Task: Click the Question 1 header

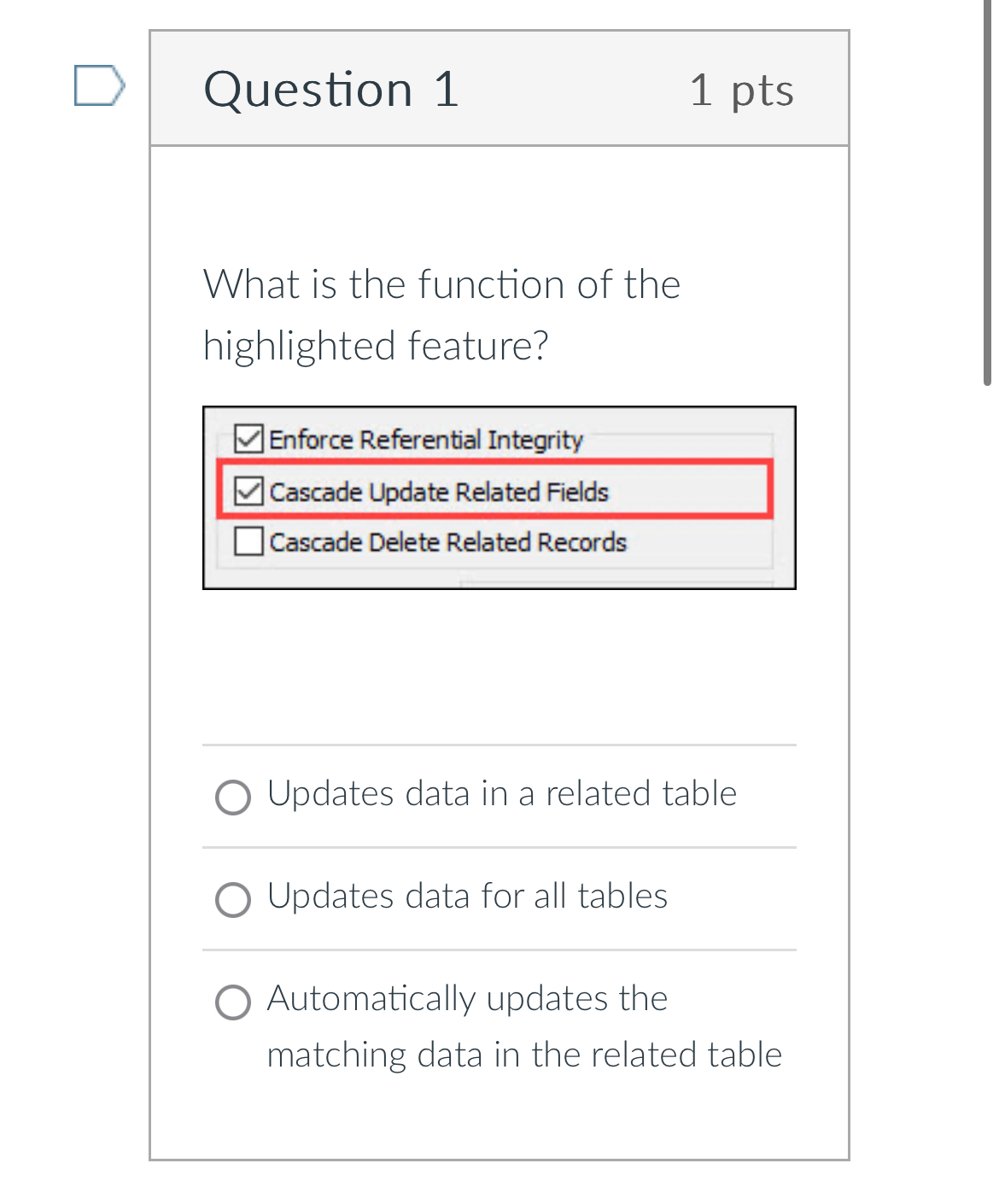Action: pos(331,88)
